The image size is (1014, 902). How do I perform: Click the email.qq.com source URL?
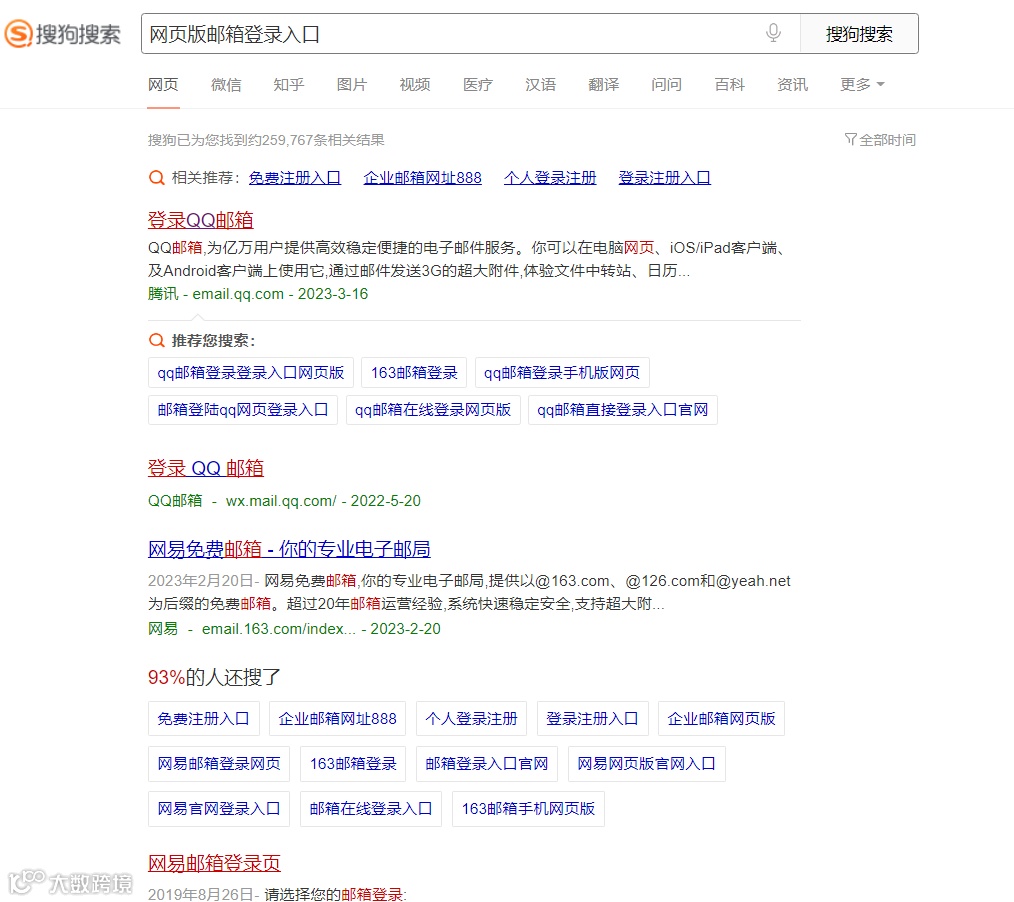pos(238,294)
